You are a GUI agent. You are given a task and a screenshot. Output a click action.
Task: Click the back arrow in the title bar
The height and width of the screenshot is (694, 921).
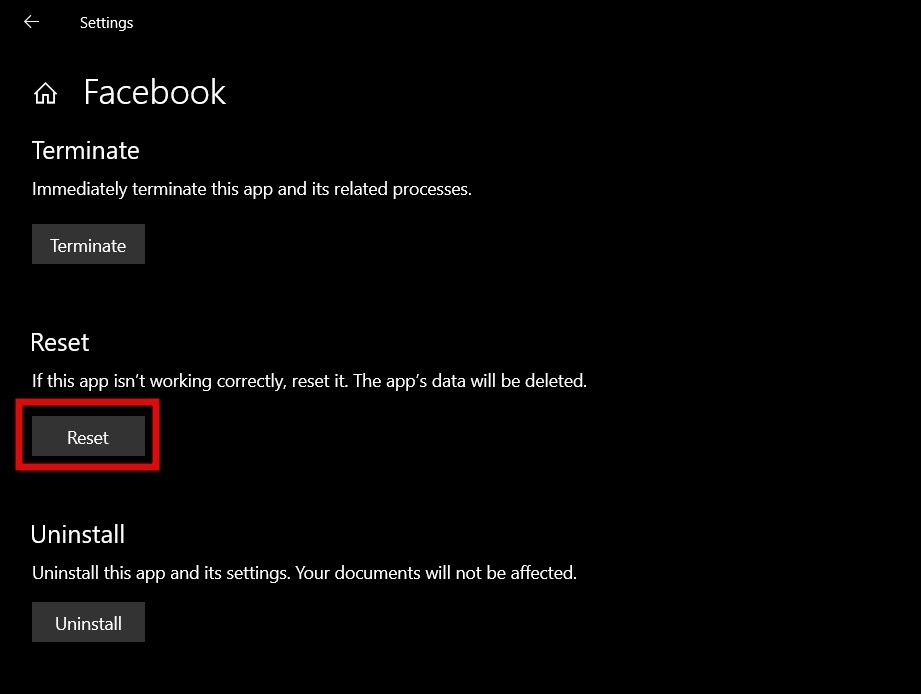pos(32,22)
